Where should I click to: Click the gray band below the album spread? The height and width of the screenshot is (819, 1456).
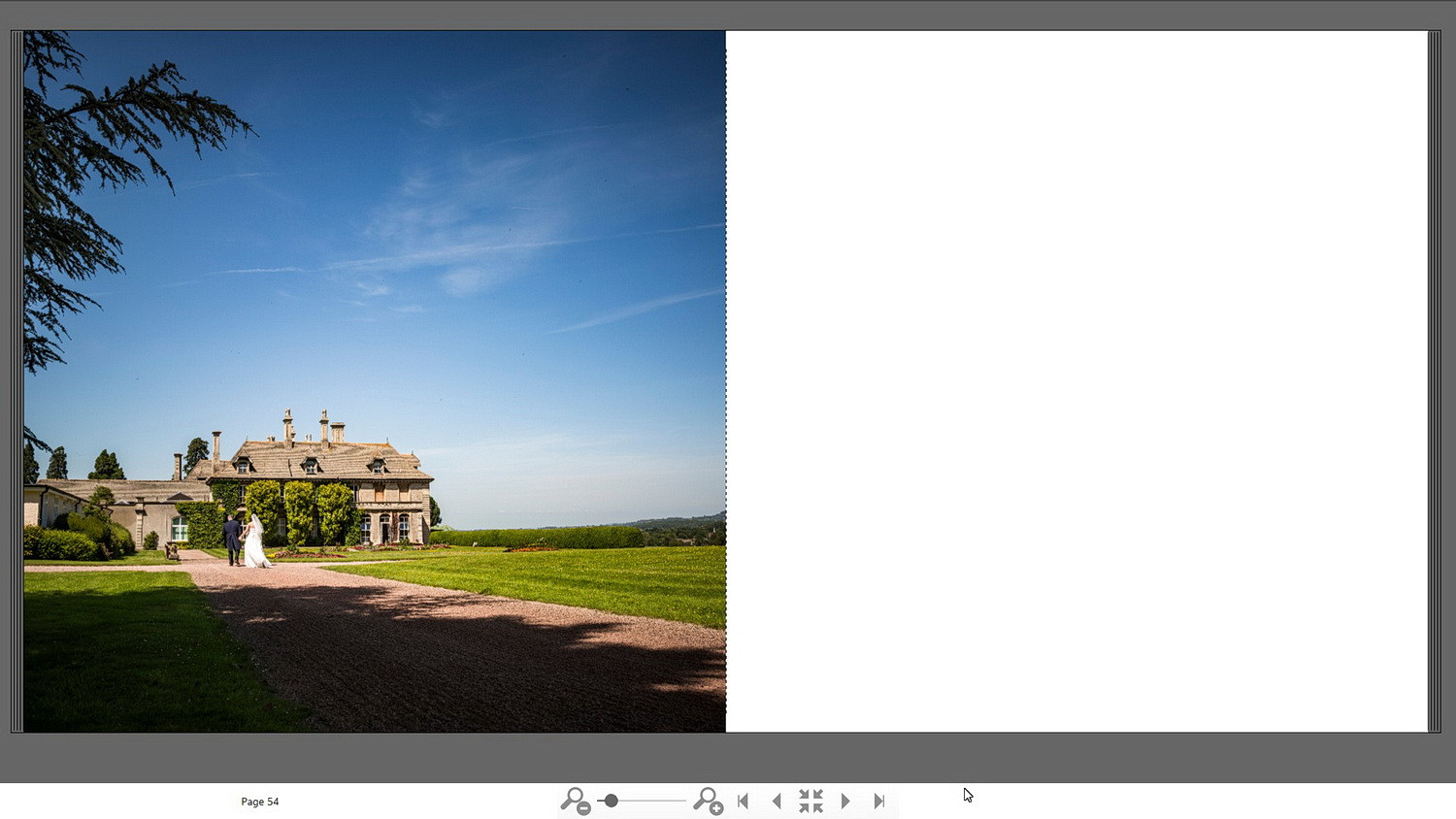[x=728, y=757]
